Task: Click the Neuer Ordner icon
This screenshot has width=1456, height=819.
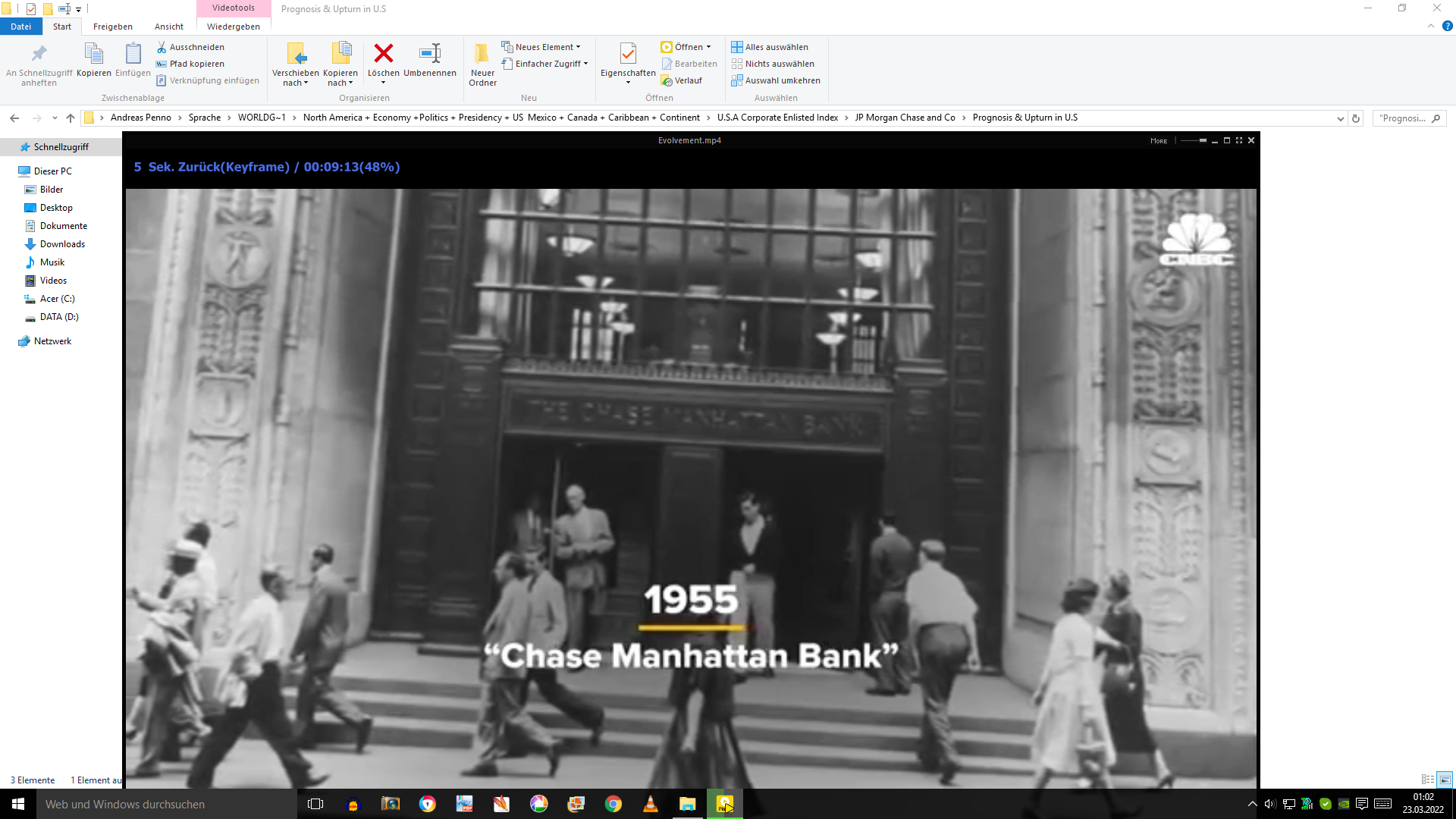Action: coord(482,53)
